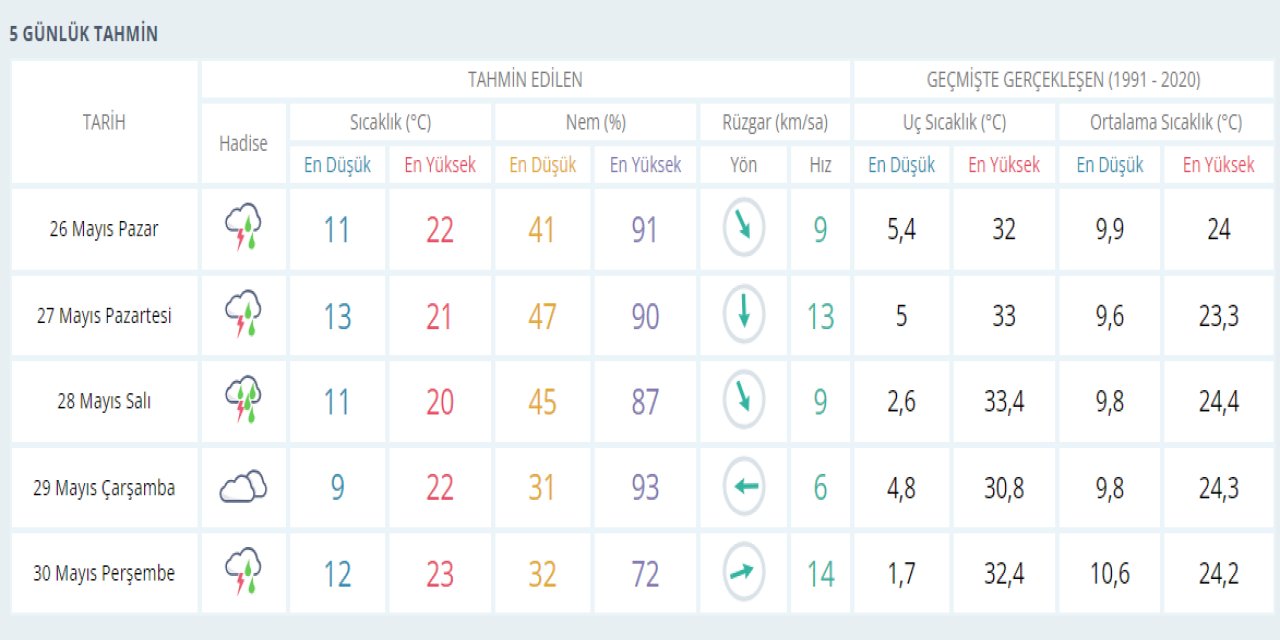Screen dimensions: 1280x640
Task: Expand the Nem (%) column group
Action: (x=593, y=122)
